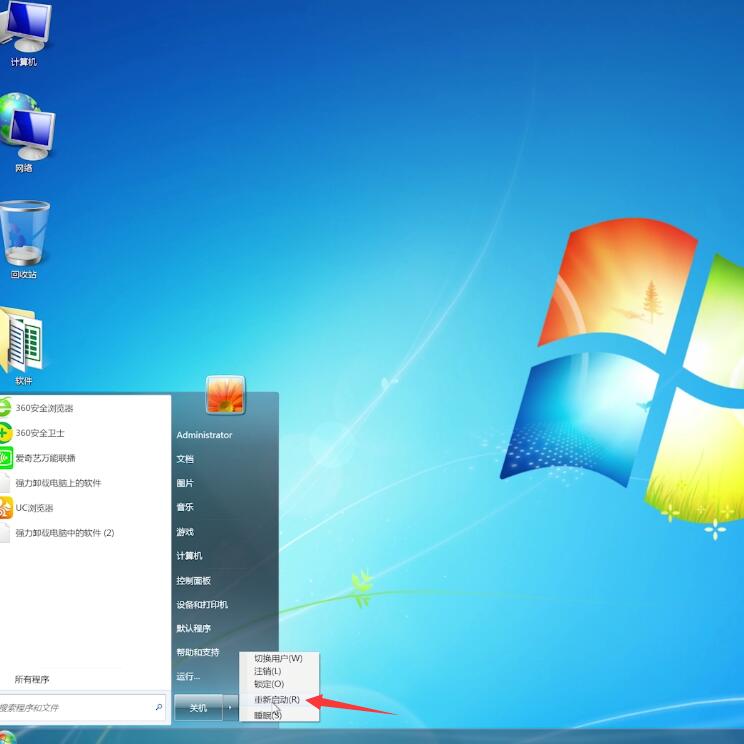Click the 关机 shutdown button
The image size is (744, 744).
coord(198,708)
